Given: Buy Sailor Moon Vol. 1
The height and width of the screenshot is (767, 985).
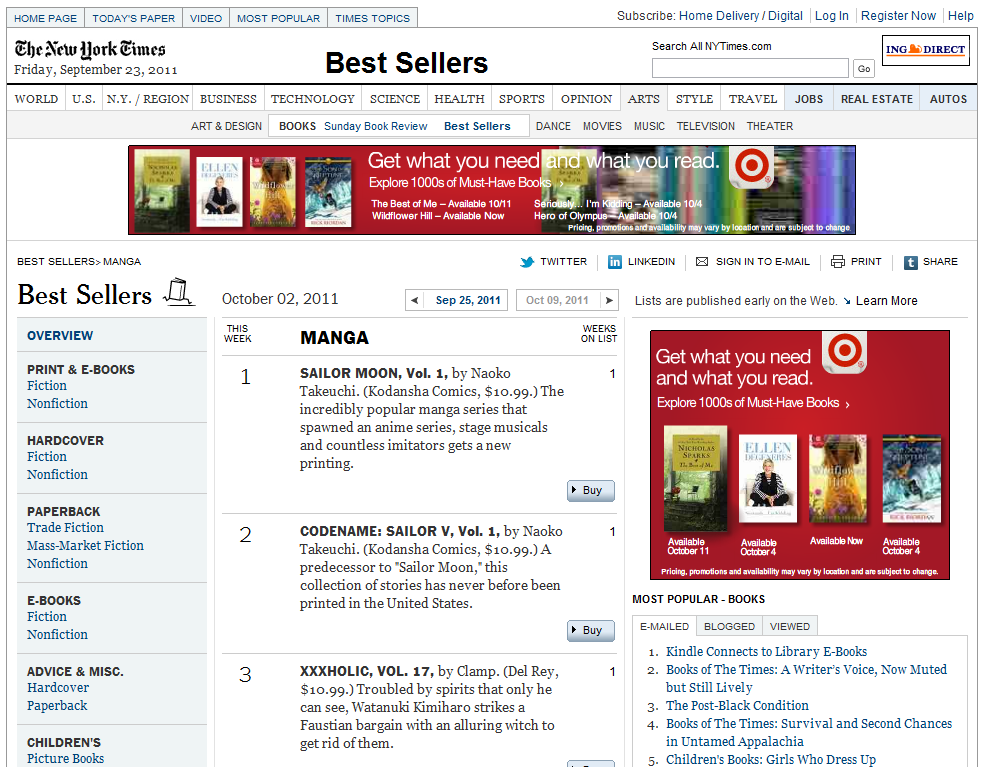Looking at the screenshot, I should pos(590,491).
